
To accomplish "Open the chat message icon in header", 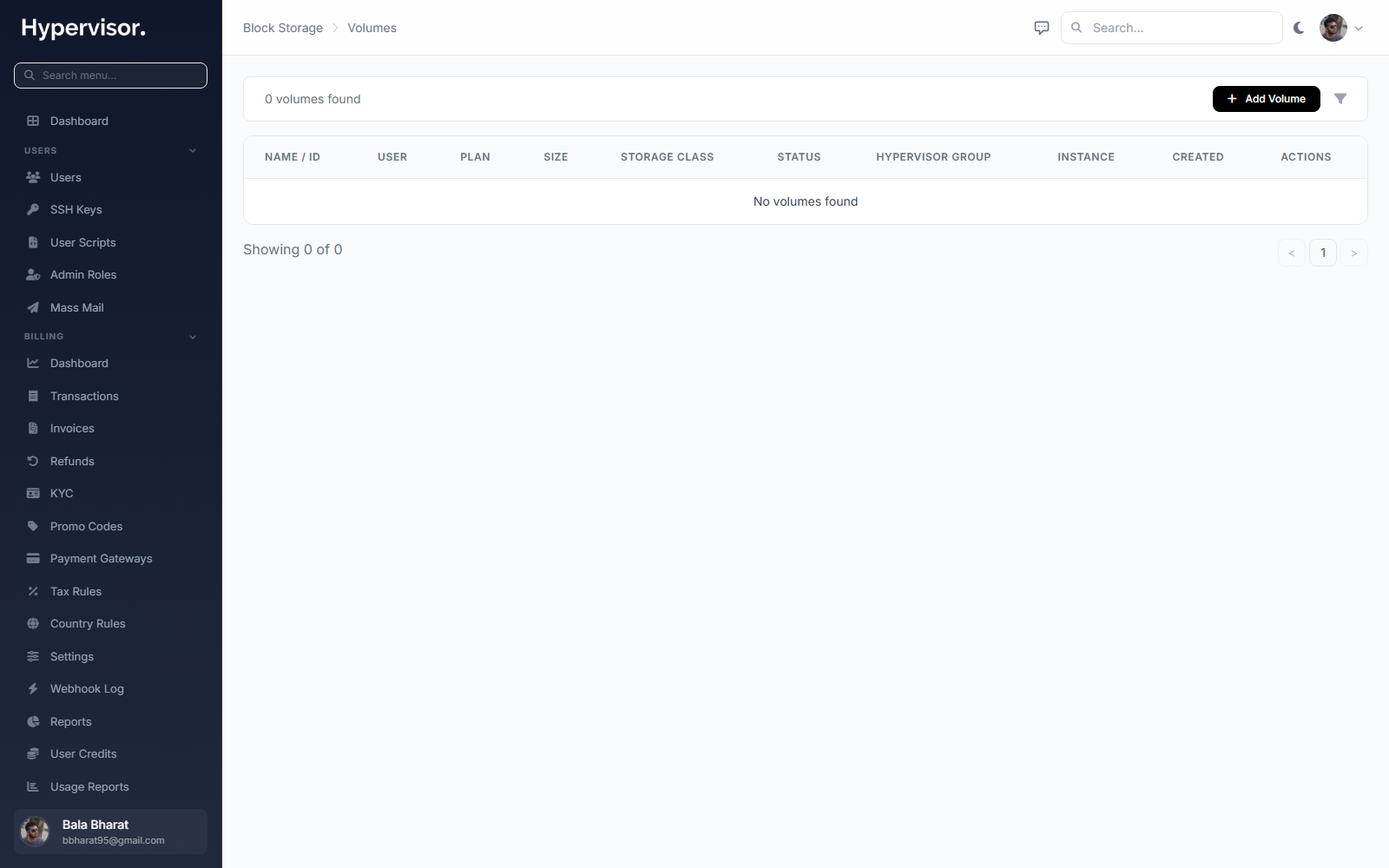I will (1042, 28).
